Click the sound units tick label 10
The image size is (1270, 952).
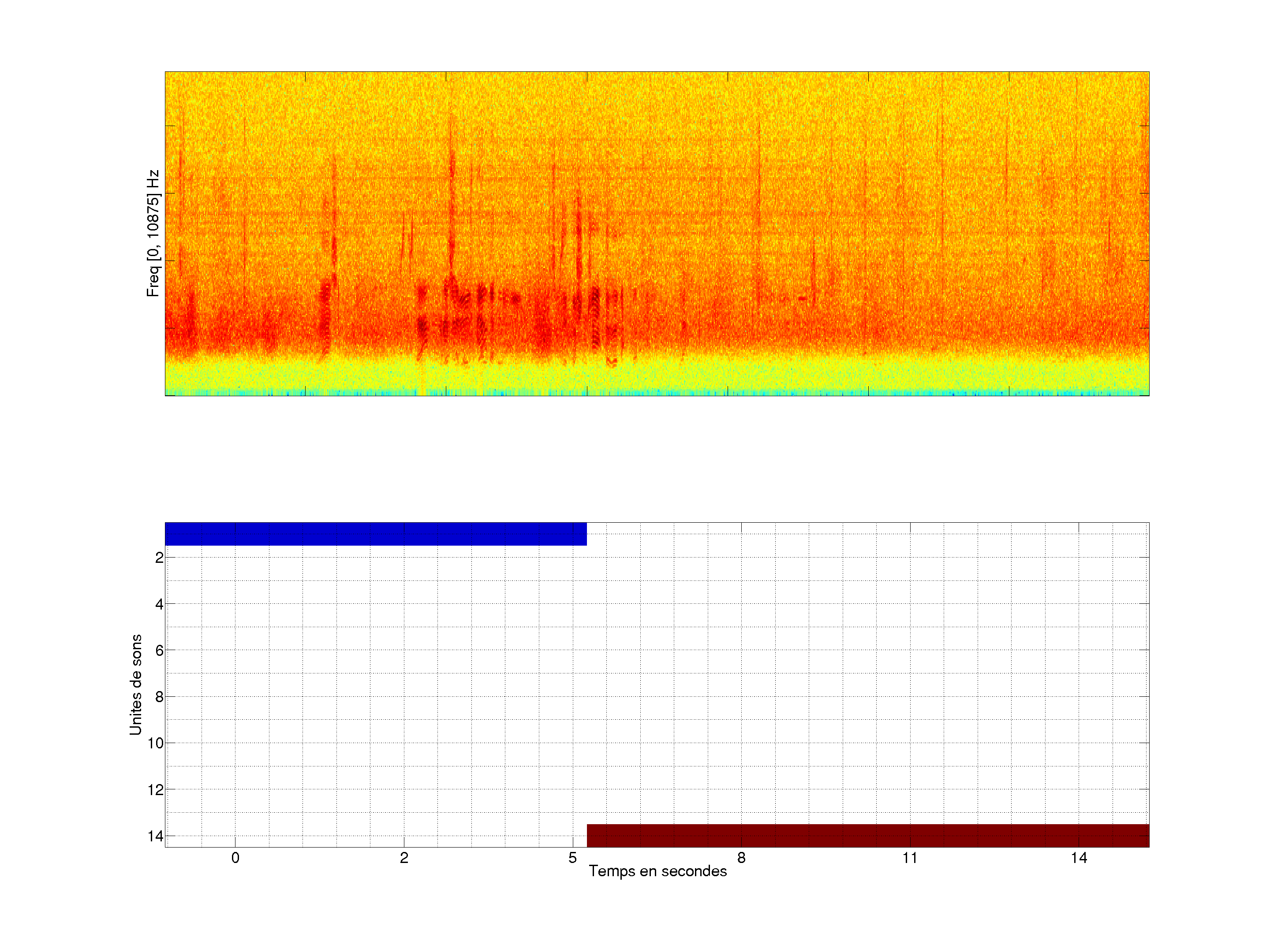tap(156, 744)
